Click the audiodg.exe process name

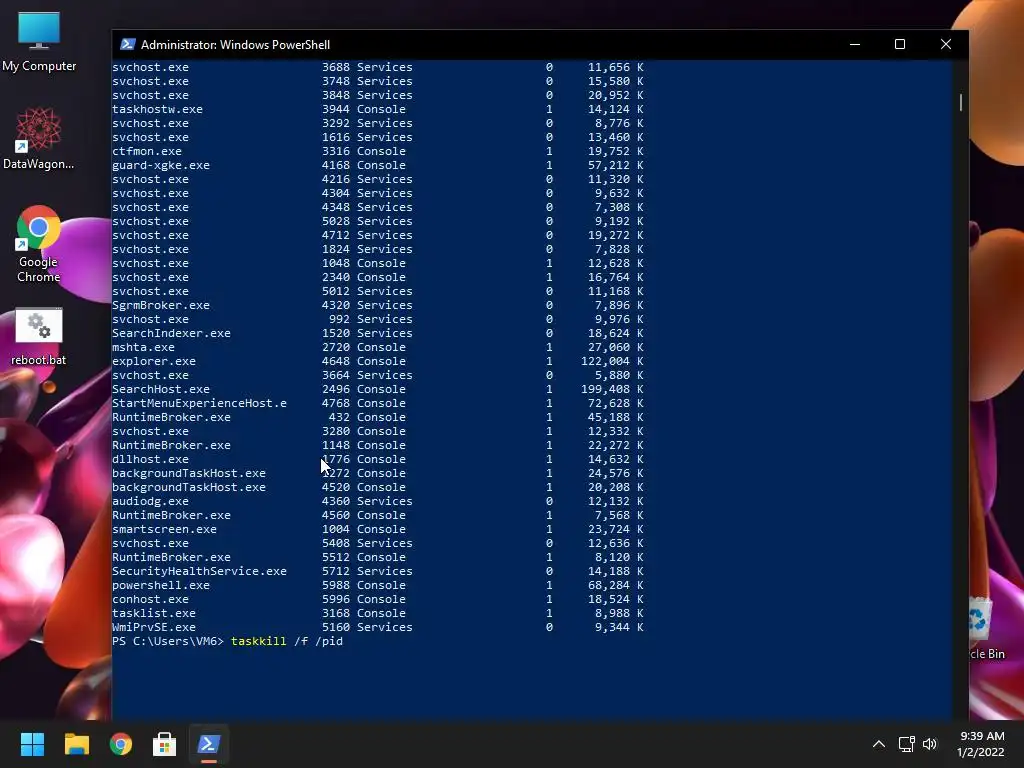point(150,502)
